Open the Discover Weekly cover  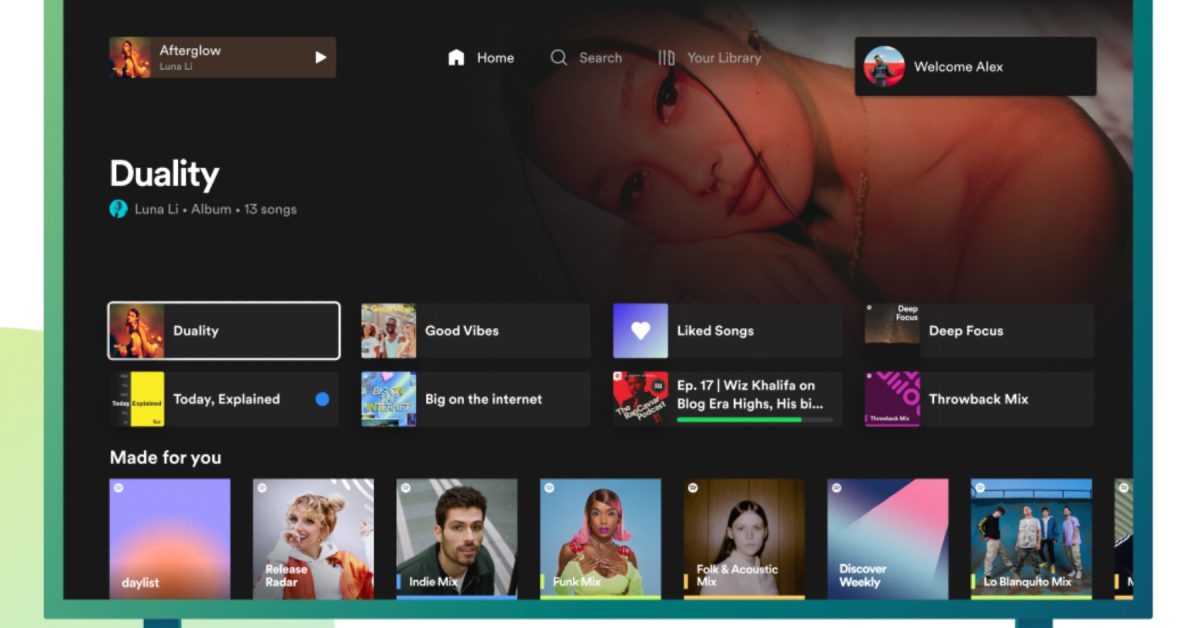coord(887,538)
